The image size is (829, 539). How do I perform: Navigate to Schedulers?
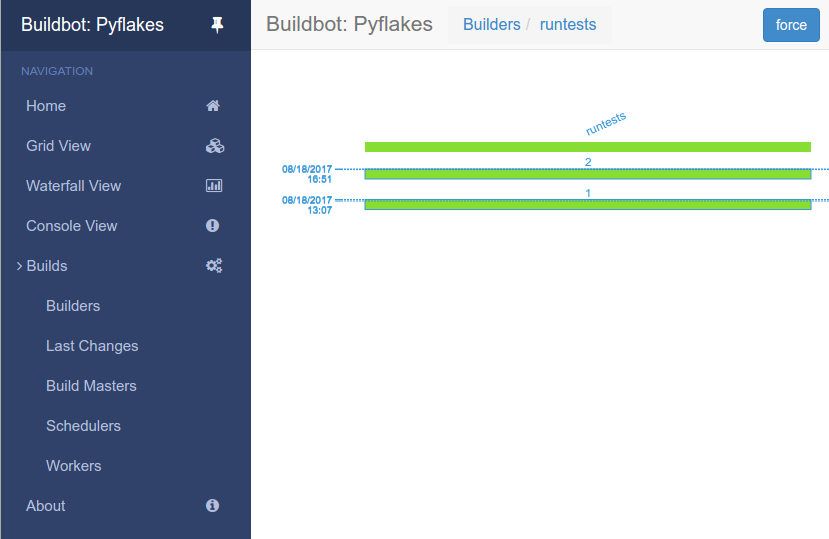coord(83,426)
